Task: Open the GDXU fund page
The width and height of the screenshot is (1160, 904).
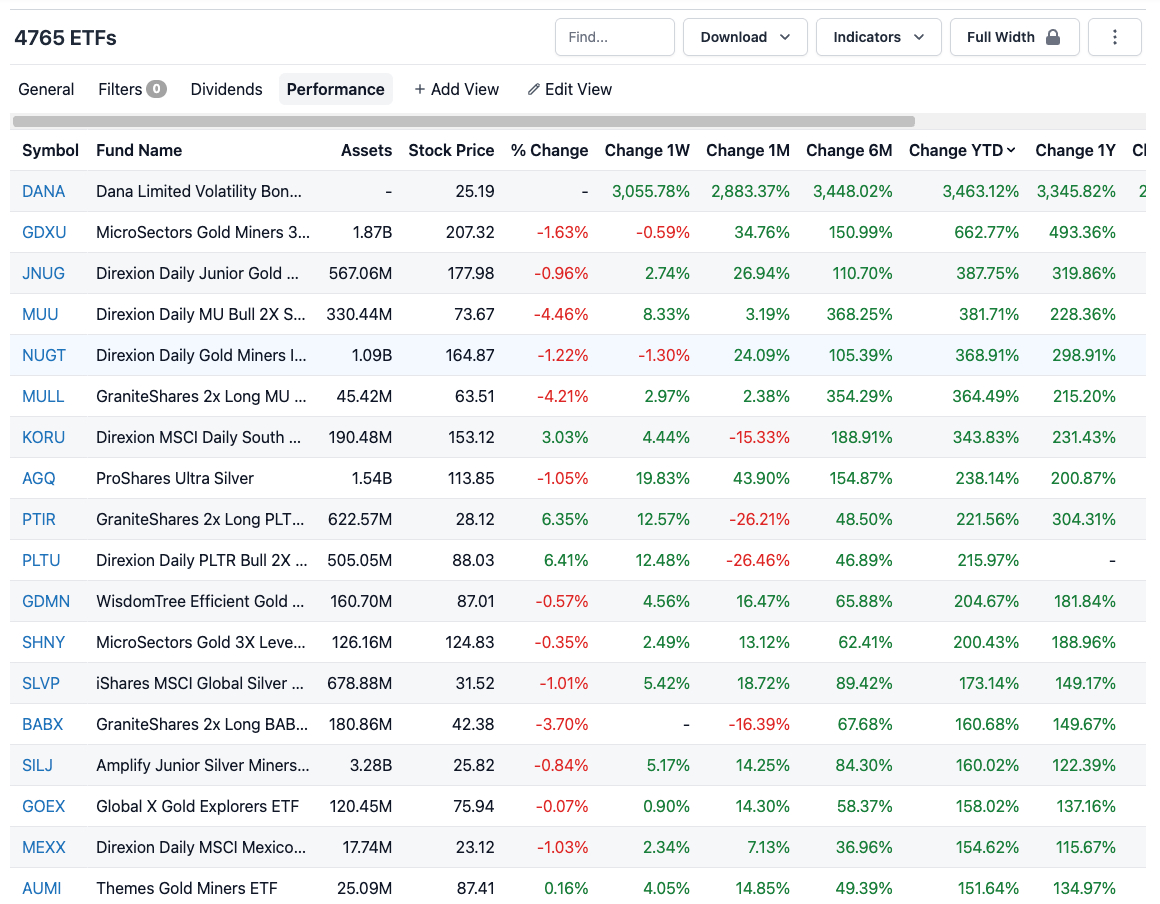Action: [x=44, y=232]
